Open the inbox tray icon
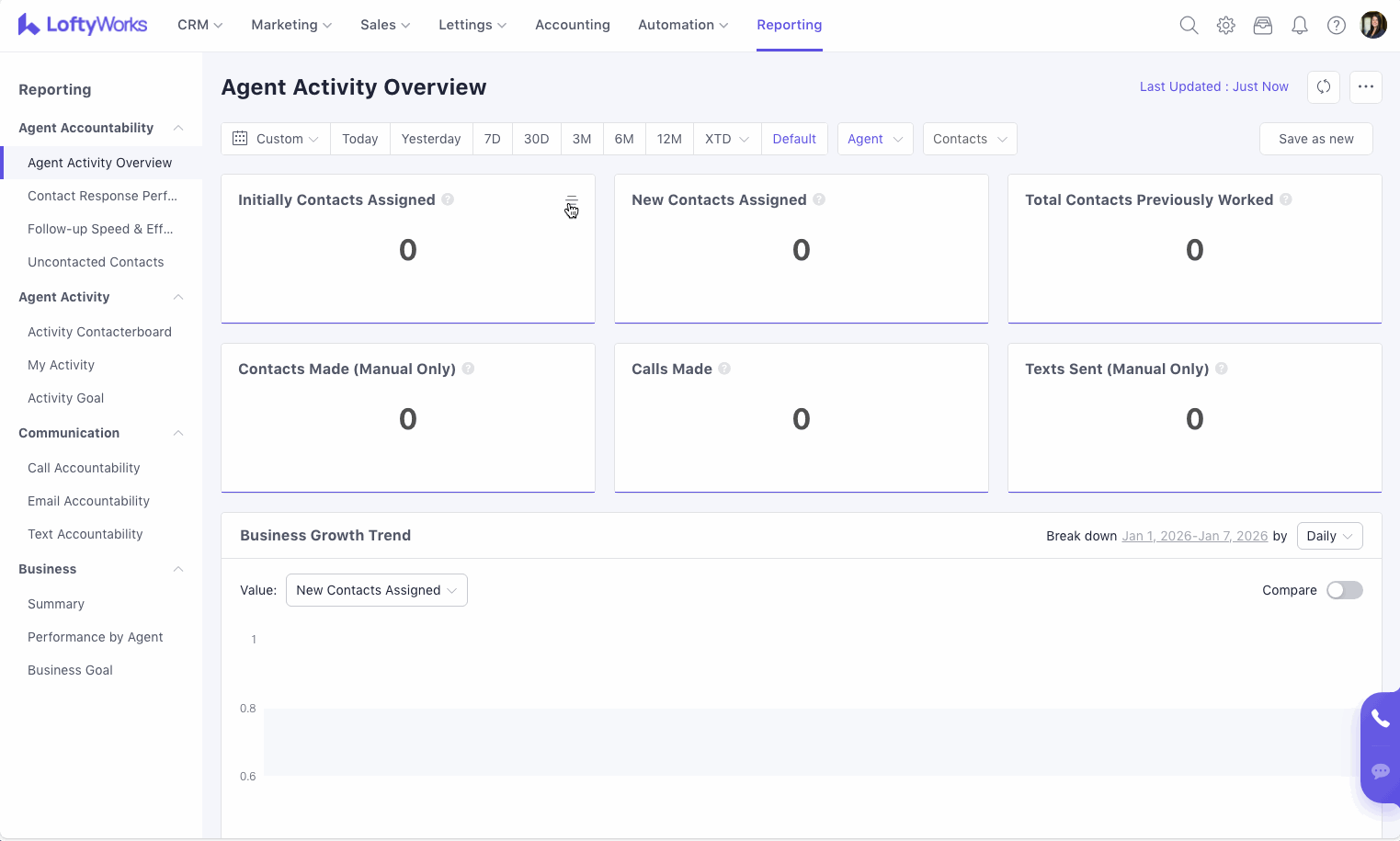Viewport: 1400px width, 841px height. [x=1262, y=26]
